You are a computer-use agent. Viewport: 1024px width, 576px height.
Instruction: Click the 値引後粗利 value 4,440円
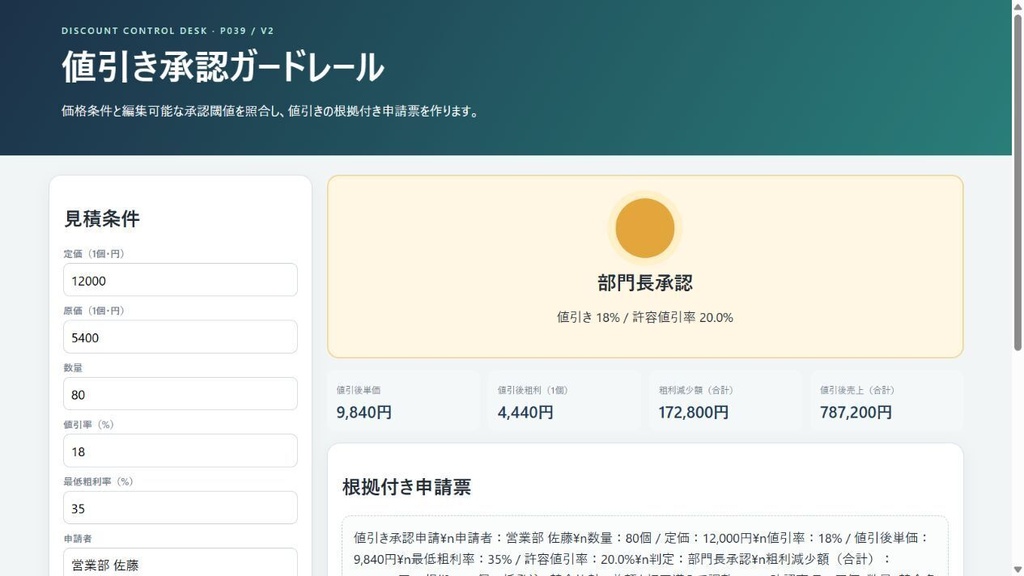coord(525,413)
